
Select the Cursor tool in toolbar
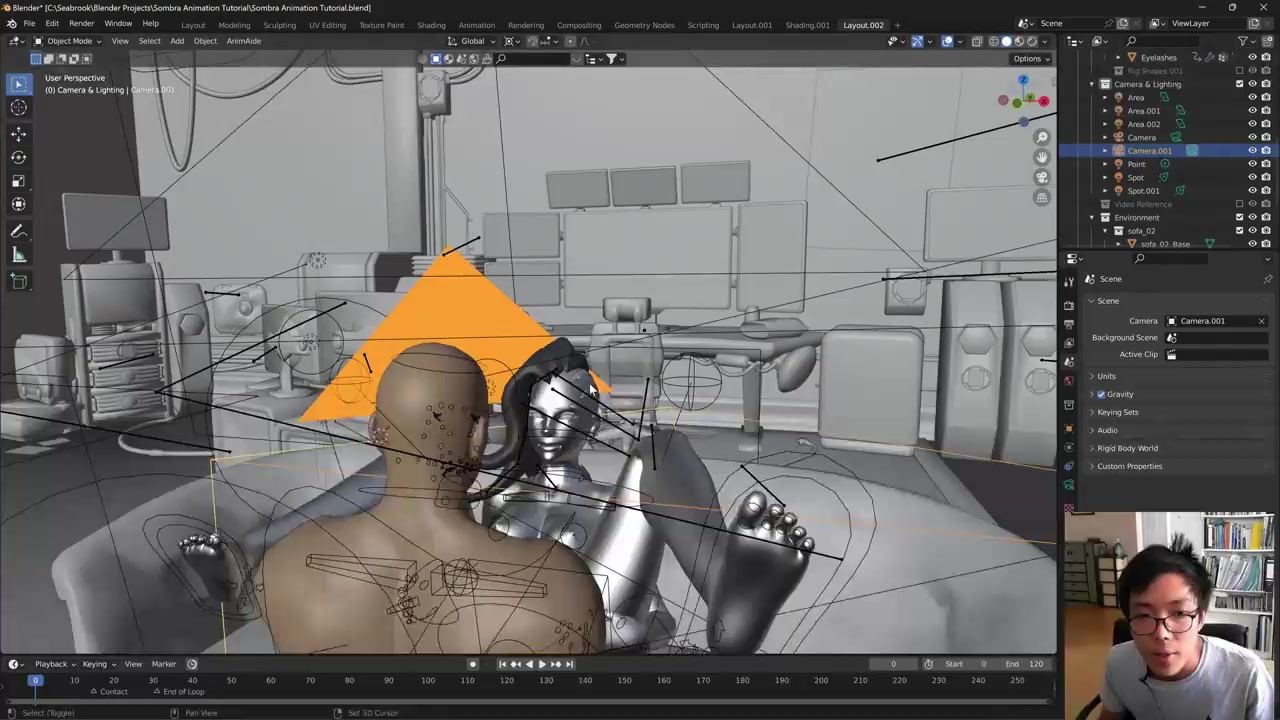click(x=18, y=107)
